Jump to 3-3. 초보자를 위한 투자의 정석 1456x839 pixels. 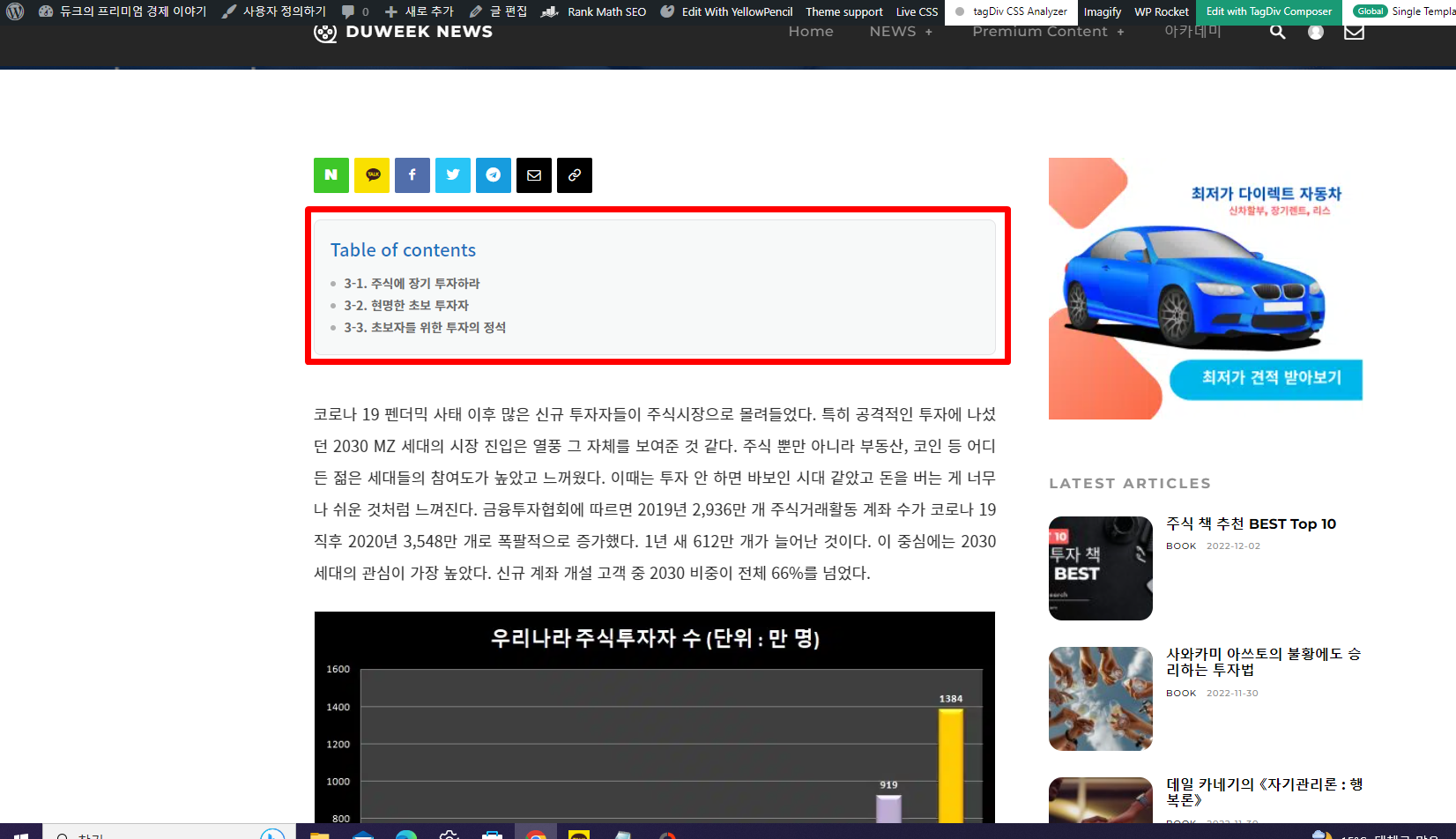[x=425, y=328]
